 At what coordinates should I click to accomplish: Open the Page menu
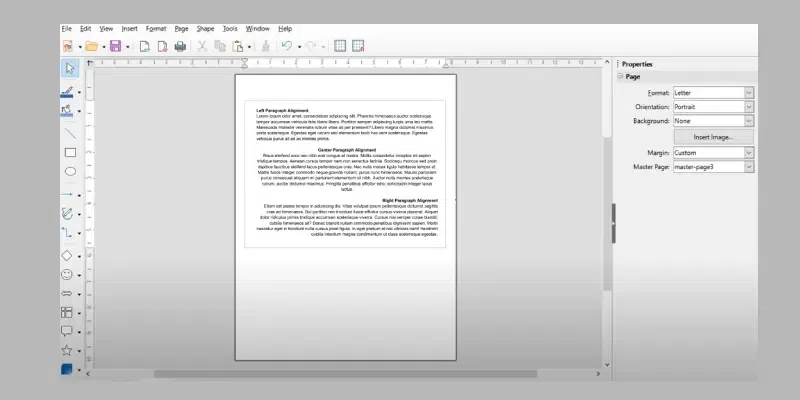(181, 29)
